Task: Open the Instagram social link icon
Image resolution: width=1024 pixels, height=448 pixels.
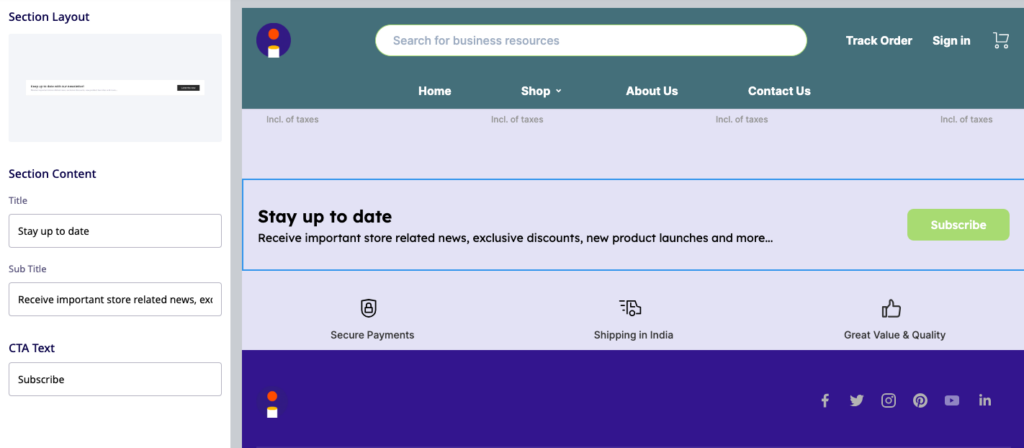Action: [888, 400]
